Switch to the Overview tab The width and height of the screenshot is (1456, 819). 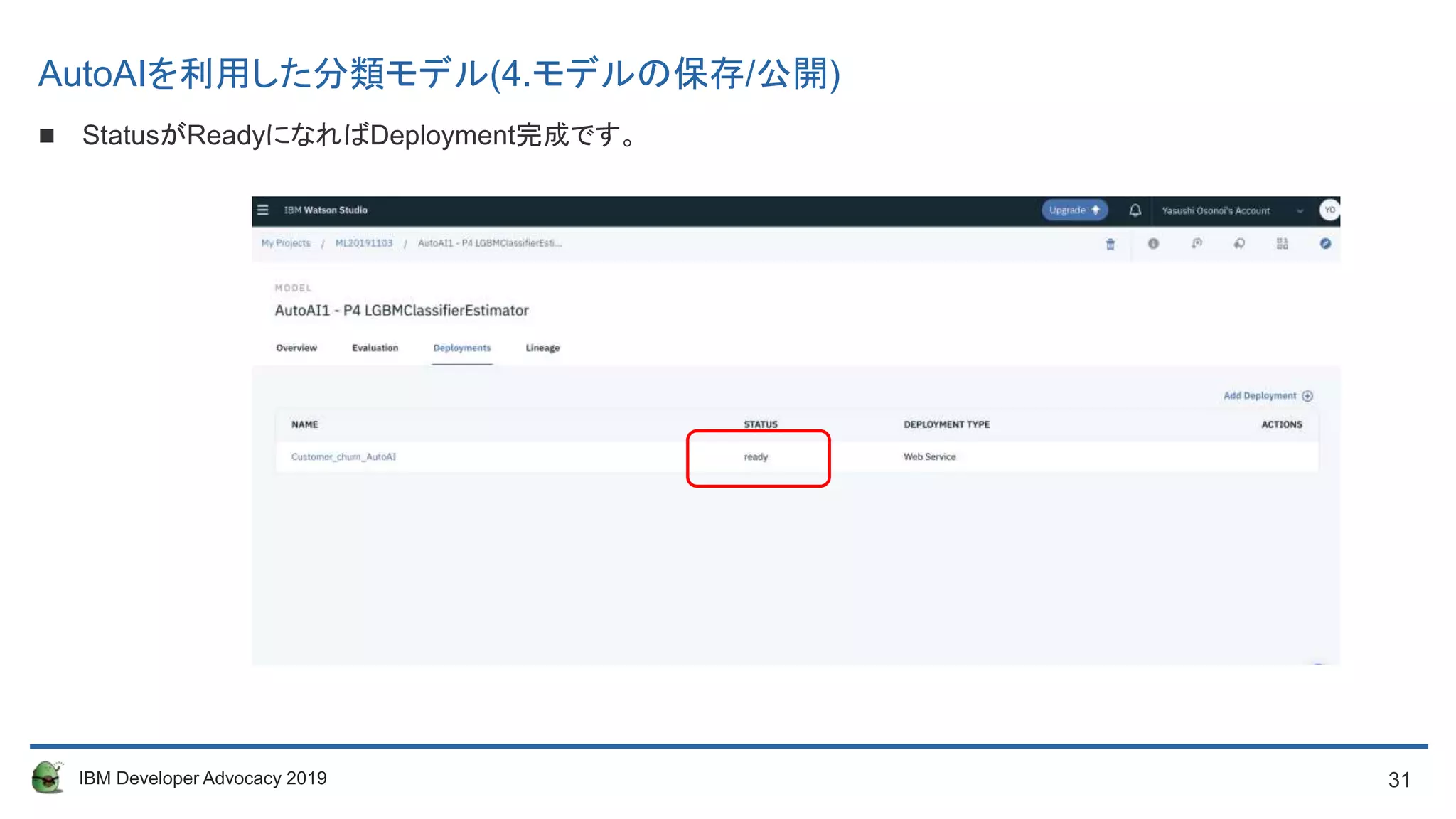(x=296, y=348)
